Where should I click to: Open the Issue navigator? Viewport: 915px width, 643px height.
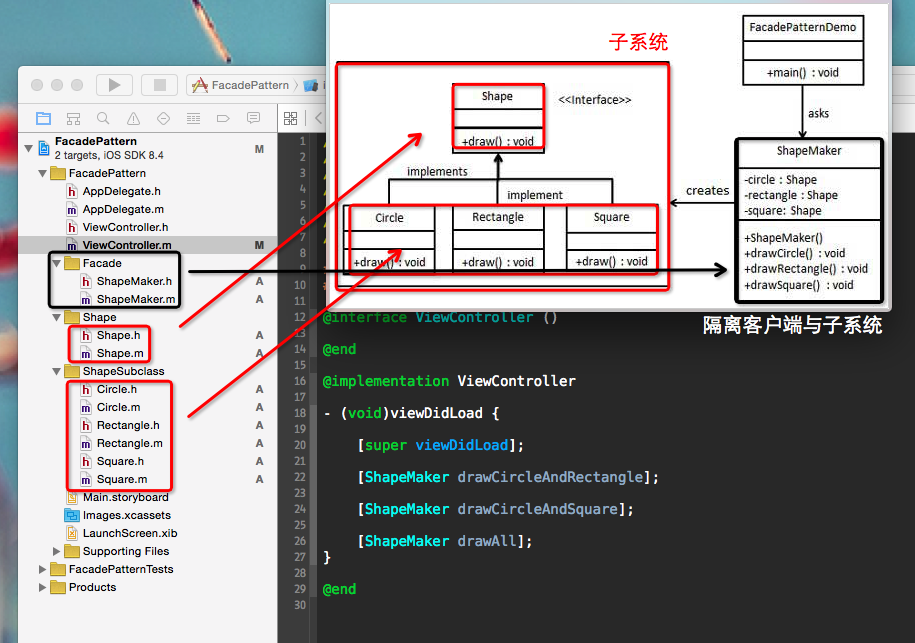tap(134, 118)
